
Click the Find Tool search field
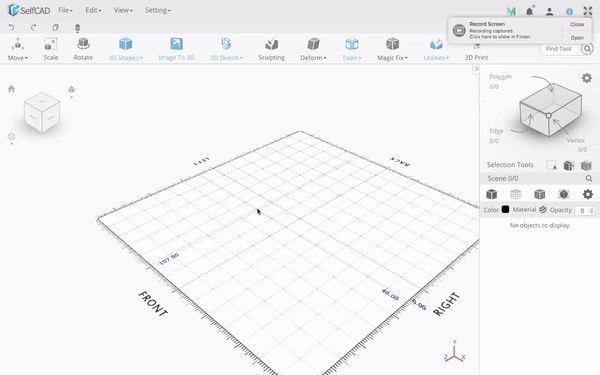tap(559, 49)
